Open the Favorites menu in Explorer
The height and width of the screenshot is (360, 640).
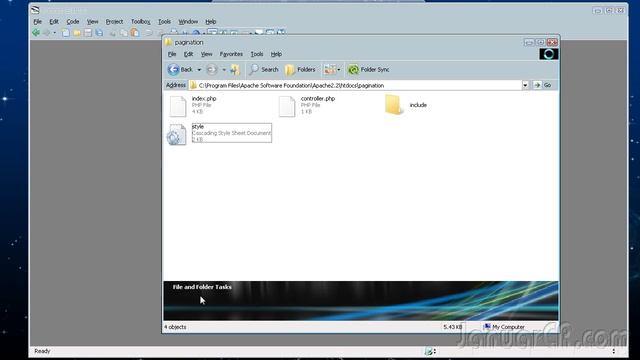point(231,54)
